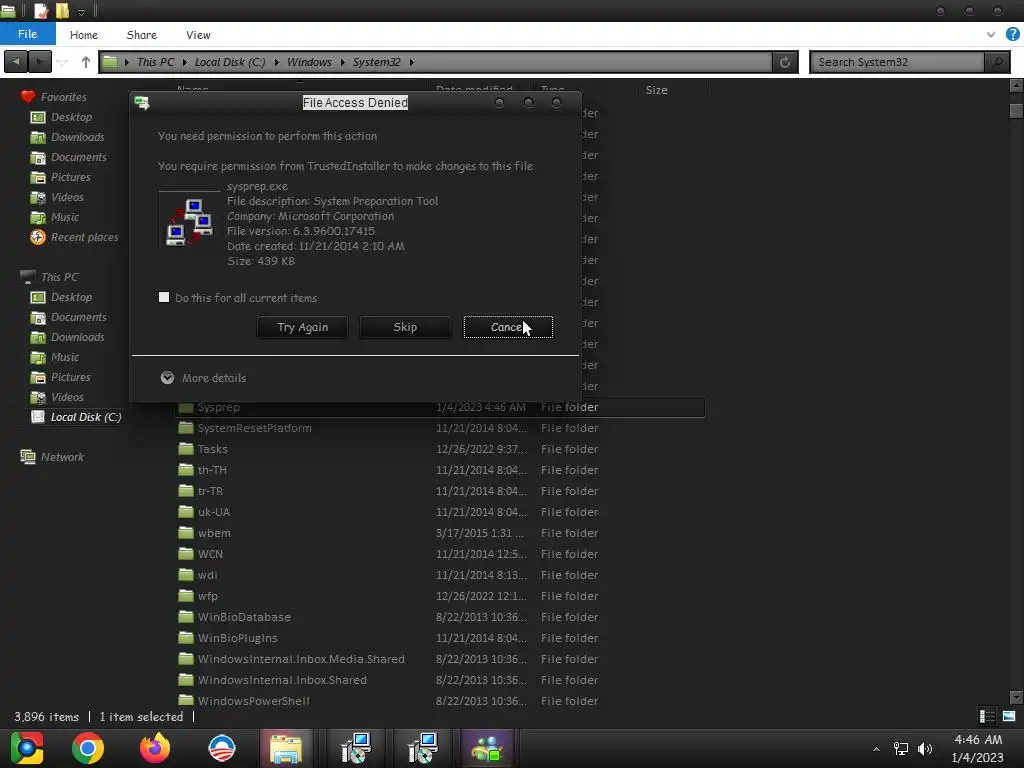Screen dimensions: 1024x768
Task: Select the wfp folder name
Action: (x=208, y=596)
